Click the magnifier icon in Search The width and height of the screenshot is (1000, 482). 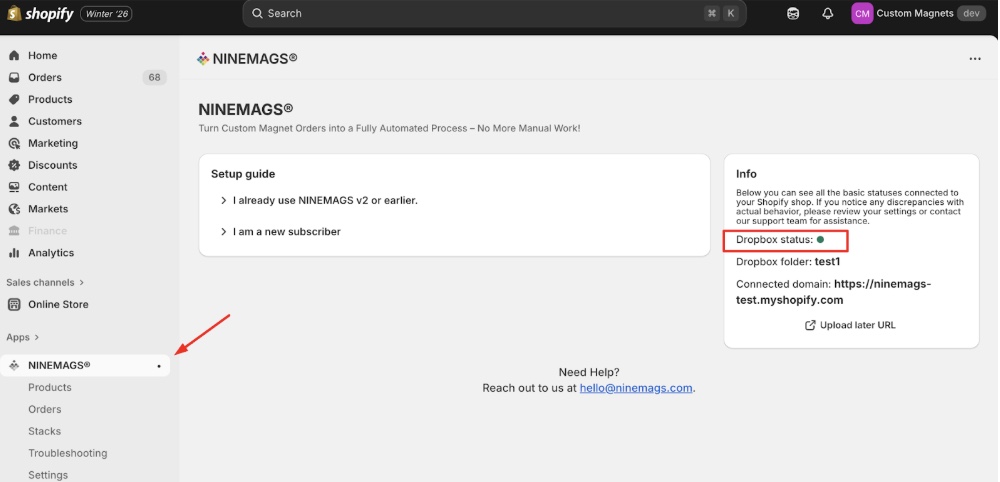[x=258, y=13]
